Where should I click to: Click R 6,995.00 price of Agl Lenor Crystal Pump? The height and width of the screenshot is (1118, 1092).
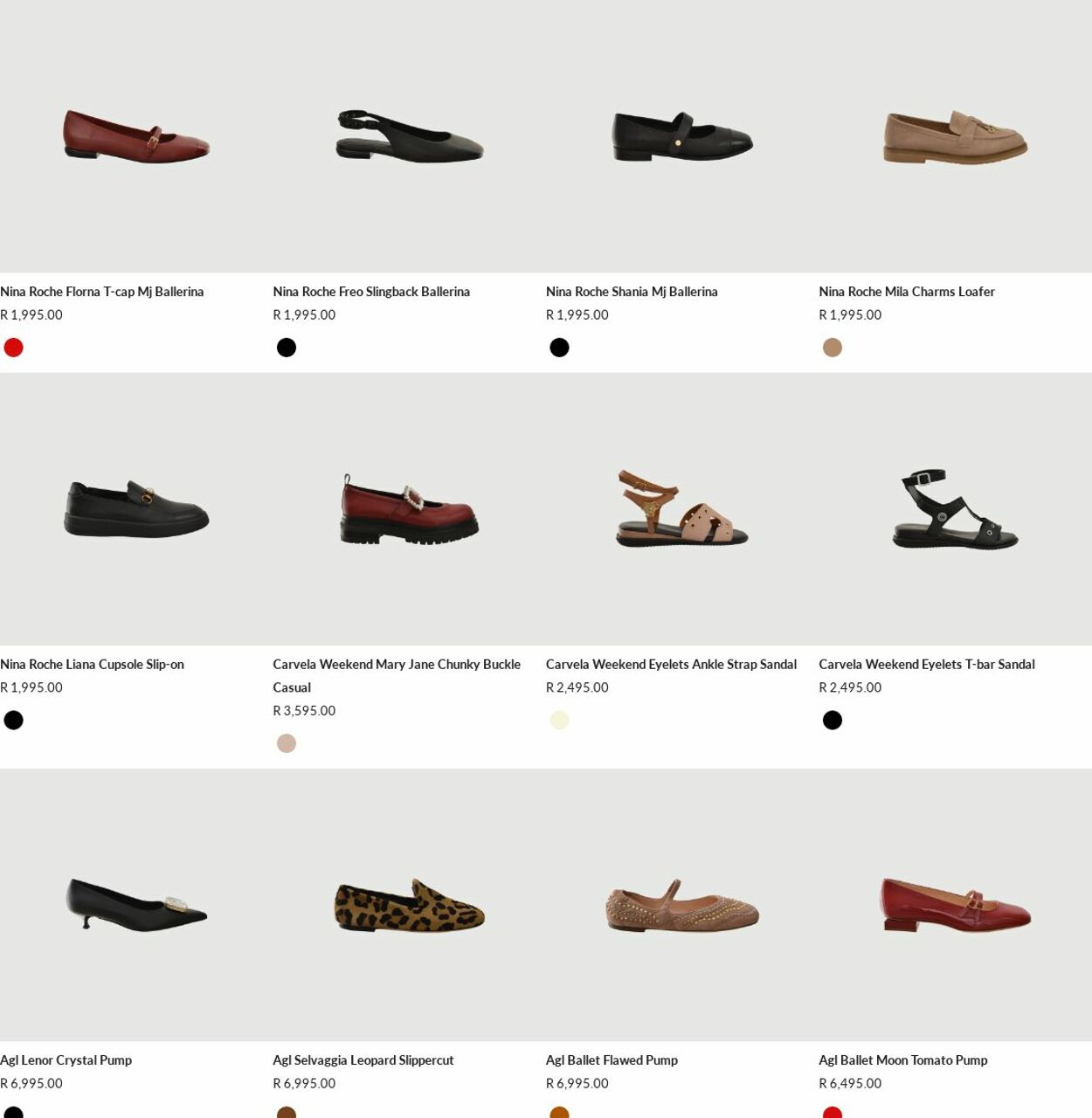point(31,1084)
